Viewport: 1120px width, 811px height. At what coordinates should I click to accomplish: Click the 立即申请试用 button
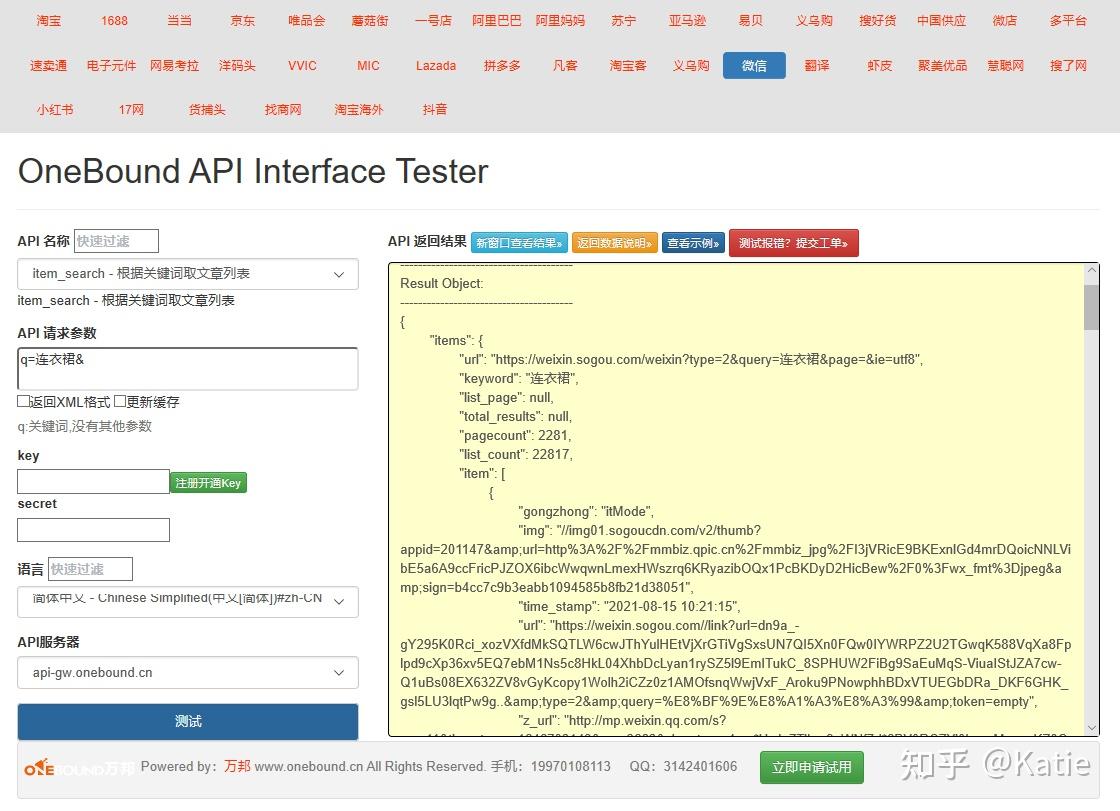[x=811, y=767]
